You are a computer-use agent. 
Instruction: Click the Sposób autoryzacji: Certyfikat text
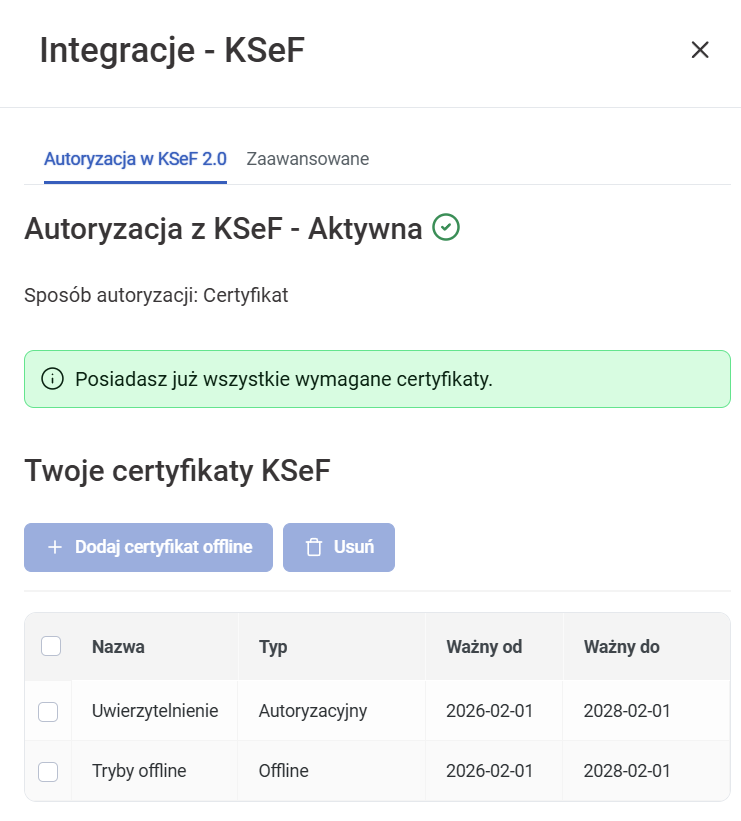pos(156,296)
